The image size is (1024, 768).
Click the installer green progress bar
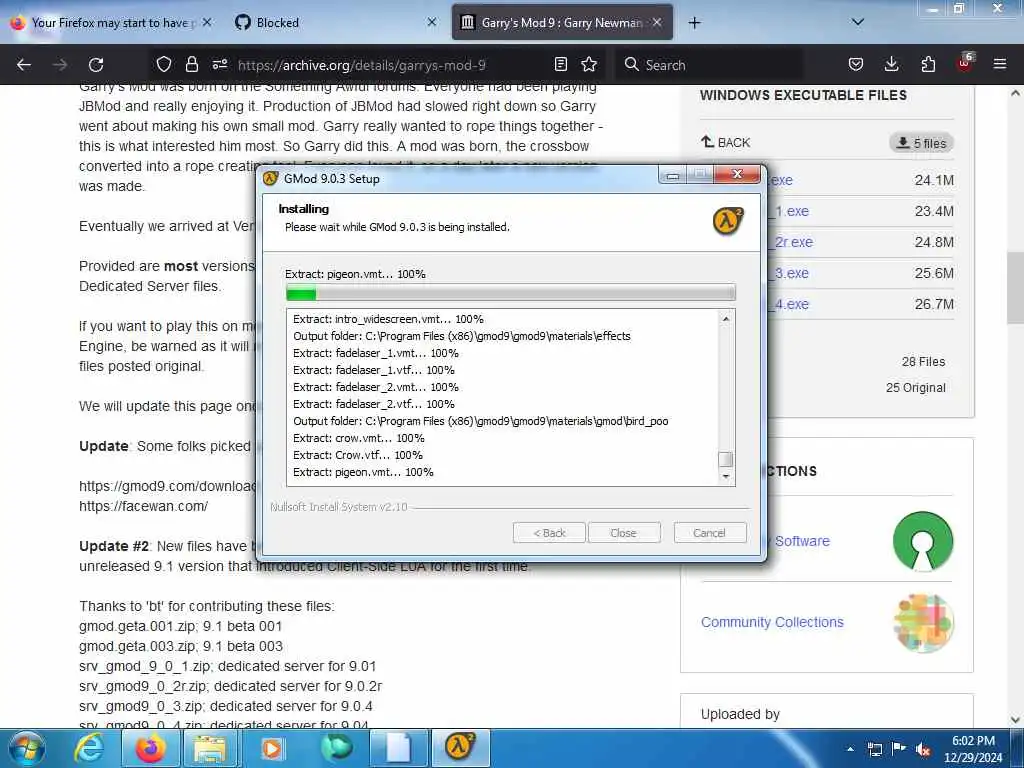click(511, 293)
